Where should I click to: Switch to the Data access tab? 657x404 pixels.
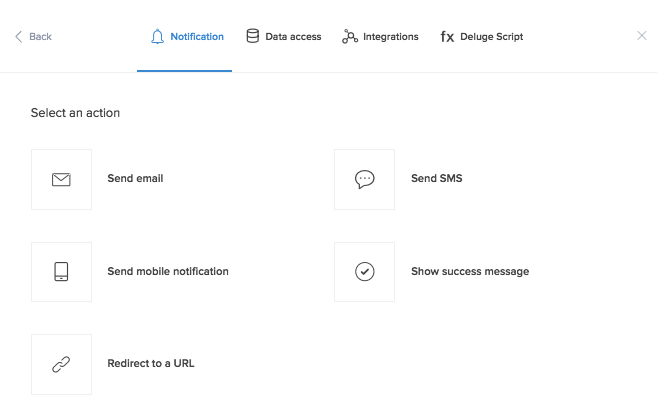pyautogui.click(x=293, y=37)
